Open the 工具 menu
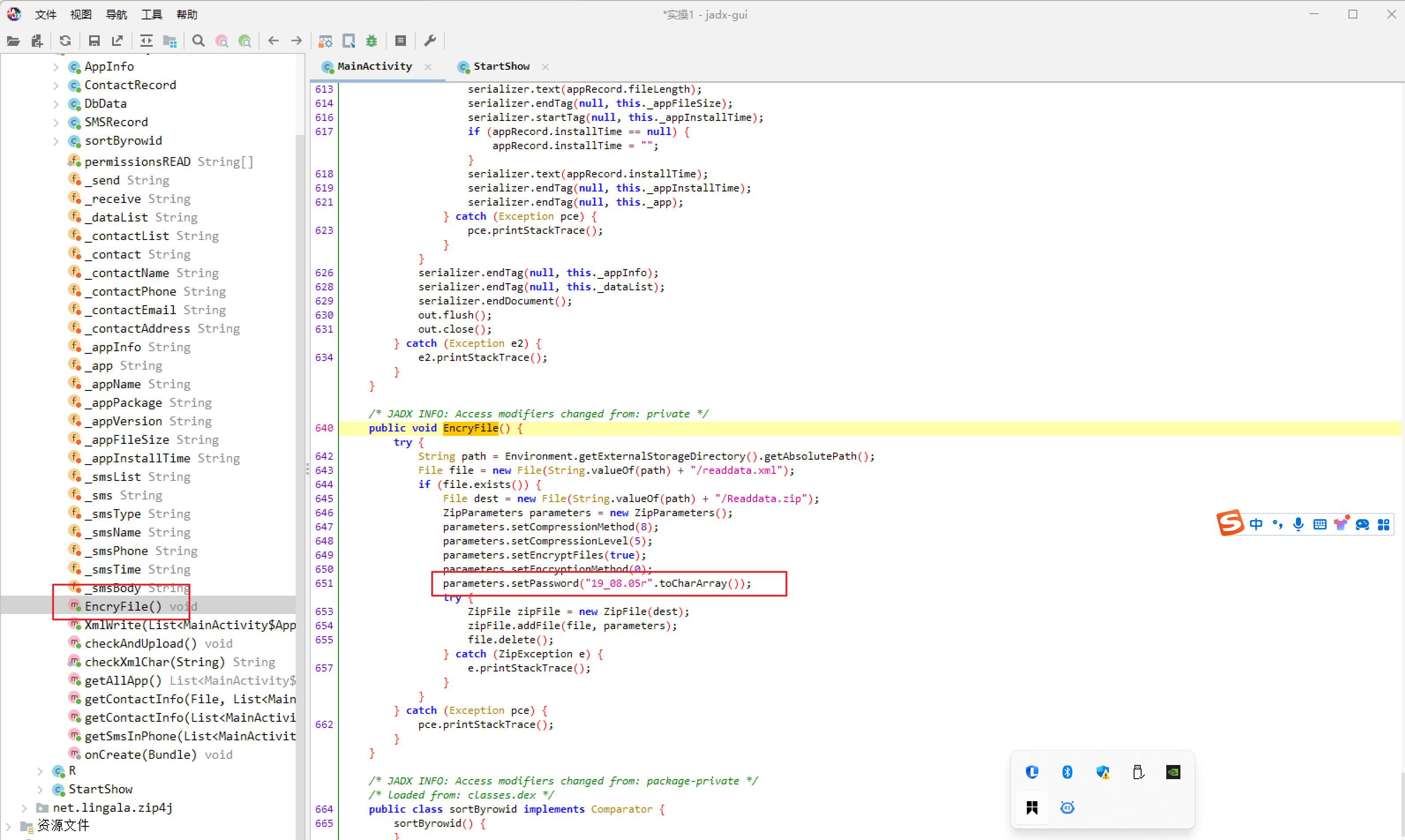Screen dimensions: 1405x840 coord(151,15)
